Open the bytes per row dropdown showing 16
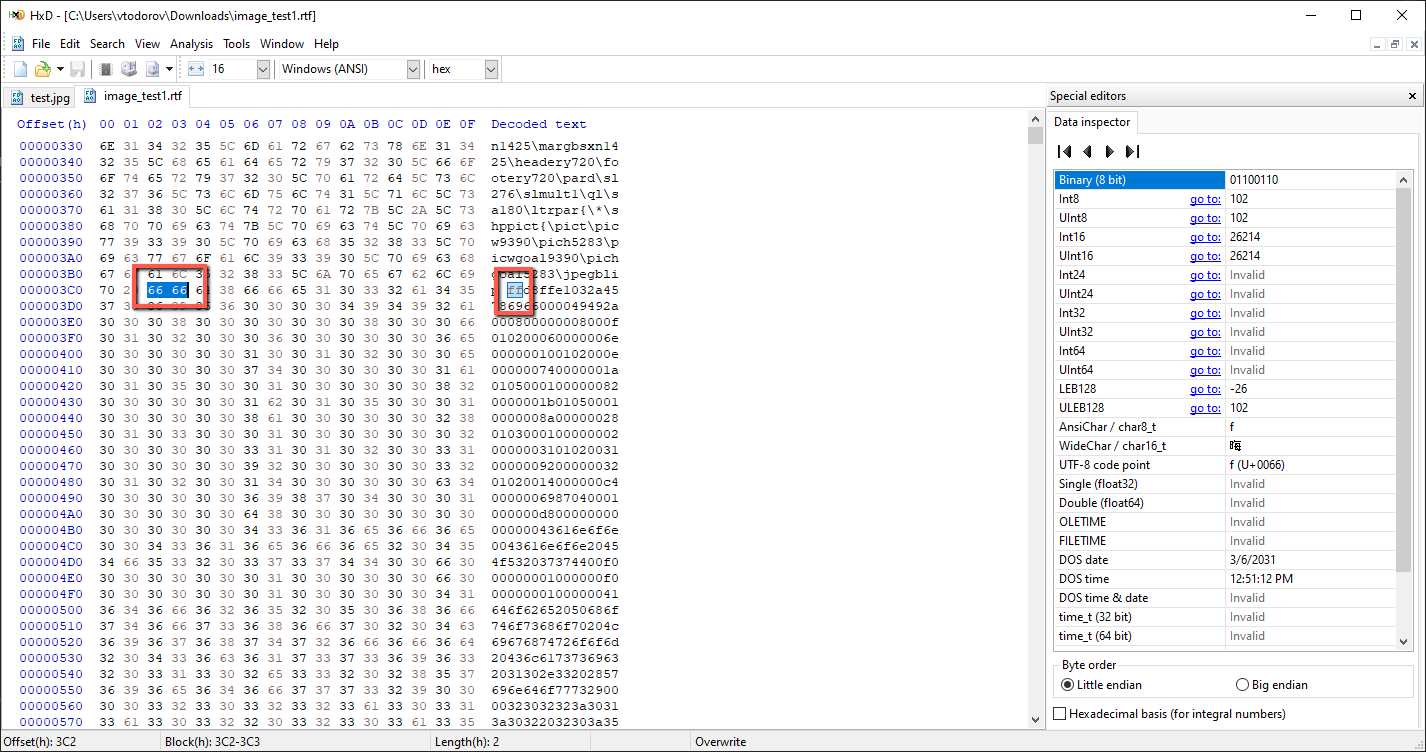The width and height of the screenshot is (1426, 752). (263, 69)
